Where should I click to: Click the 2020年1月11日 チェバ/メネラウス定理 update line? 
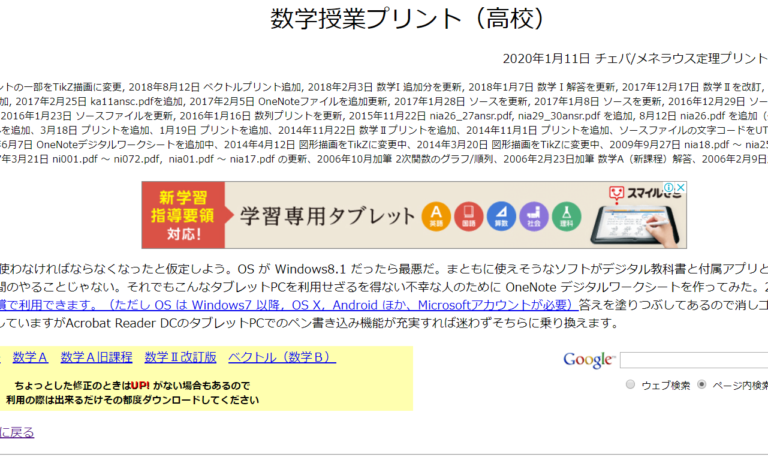point(635,59)
